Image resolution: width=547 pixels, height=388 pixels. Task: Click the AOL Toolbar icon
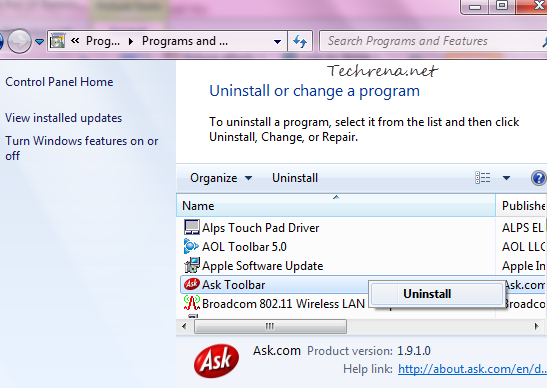pyautogui.click(x=191, y=246)
